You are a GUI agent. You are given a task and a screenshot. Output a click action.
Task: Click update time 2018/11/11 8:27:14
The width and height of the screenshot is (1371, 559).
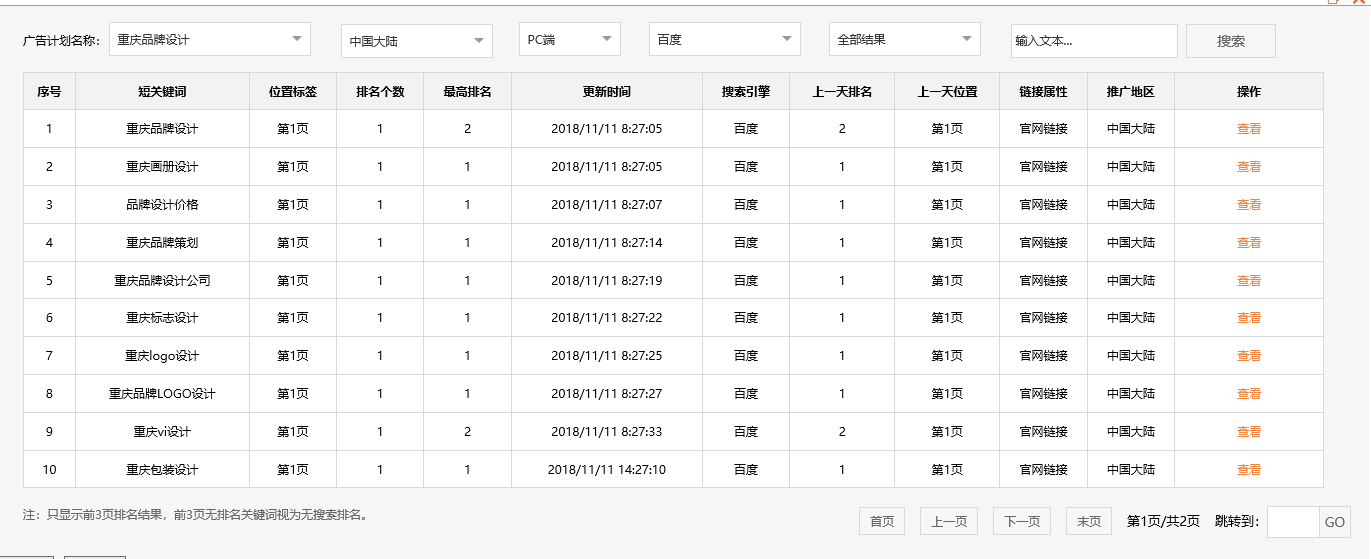tap(607, 243)
